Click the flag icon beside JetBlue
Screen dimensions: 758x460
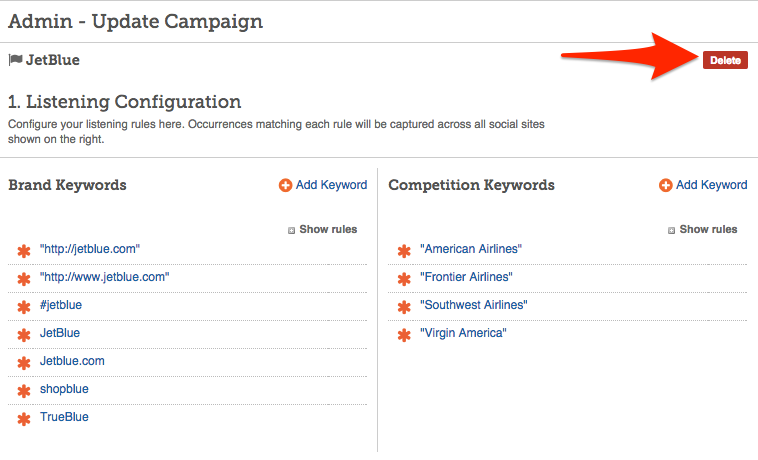(15, 60)
